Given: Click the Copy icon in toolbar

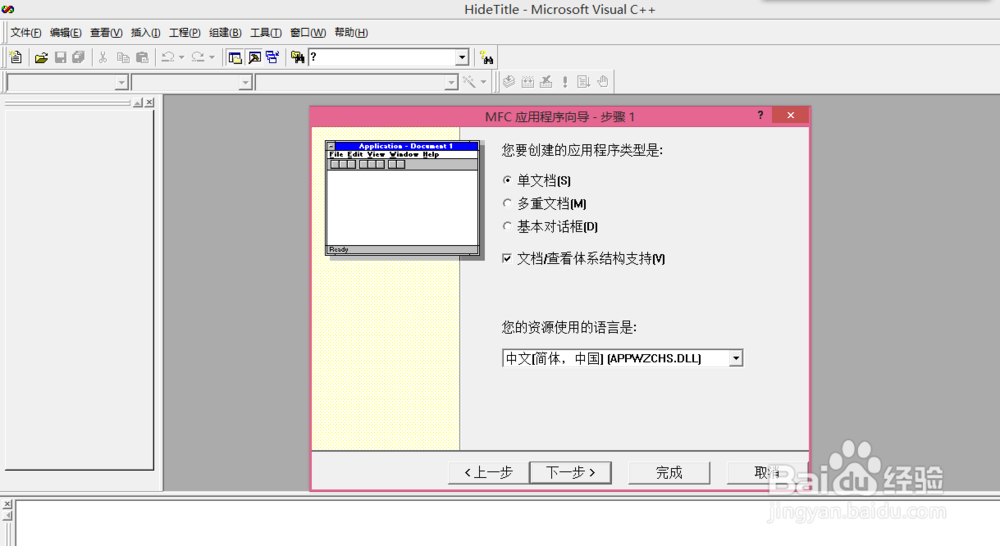Looking at the screenshot, I should 123,57.
